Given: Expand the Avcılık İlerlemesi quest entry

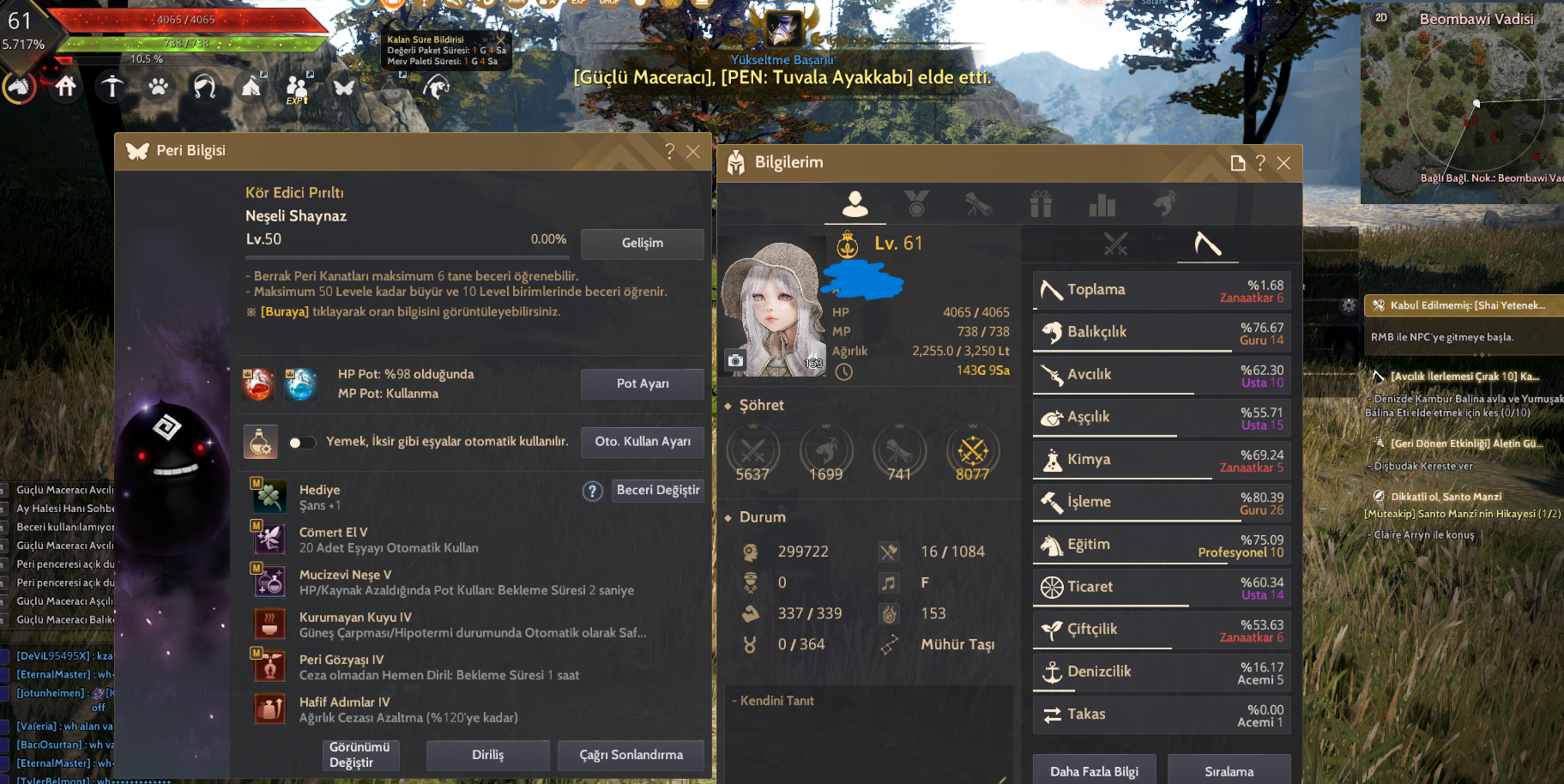Looking at the screenshot, I should (x=1464, y=376).
